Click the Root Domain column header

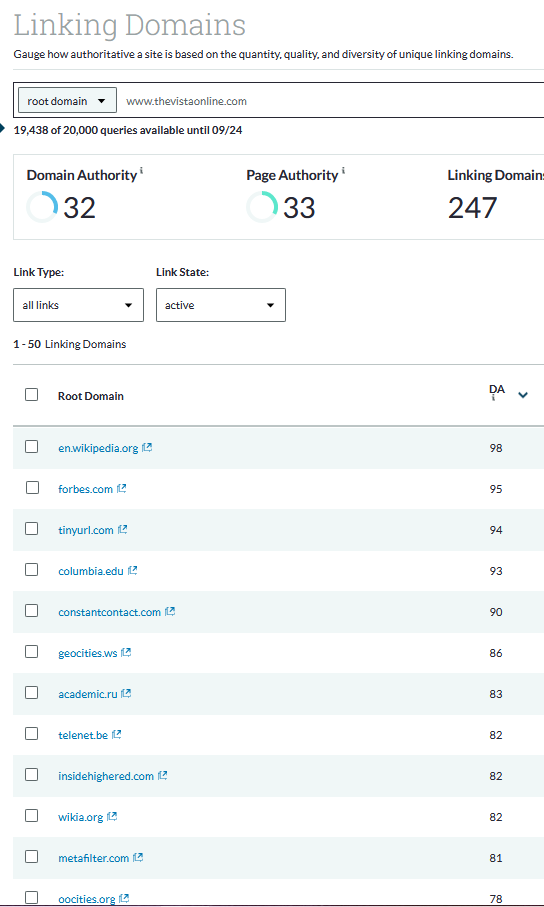(x=91, y=396)
